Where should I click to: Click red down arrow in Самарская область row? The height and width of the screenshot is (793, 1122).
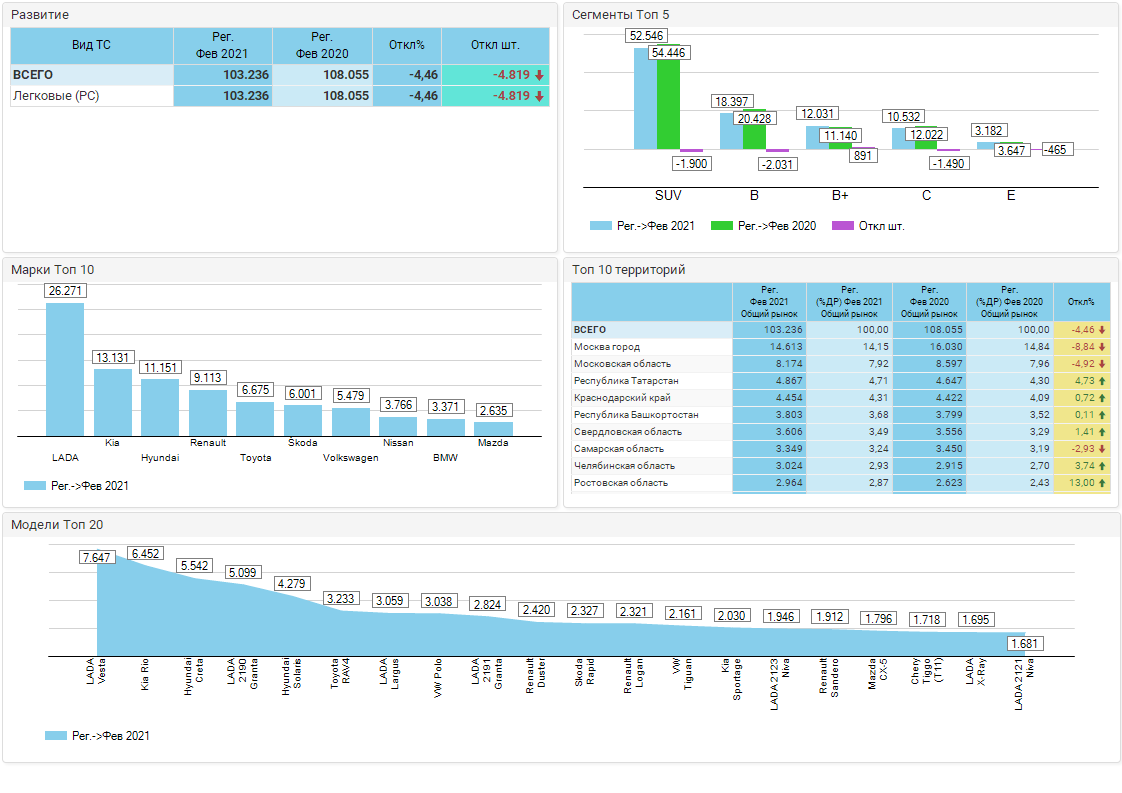(x=1102, y=449)
